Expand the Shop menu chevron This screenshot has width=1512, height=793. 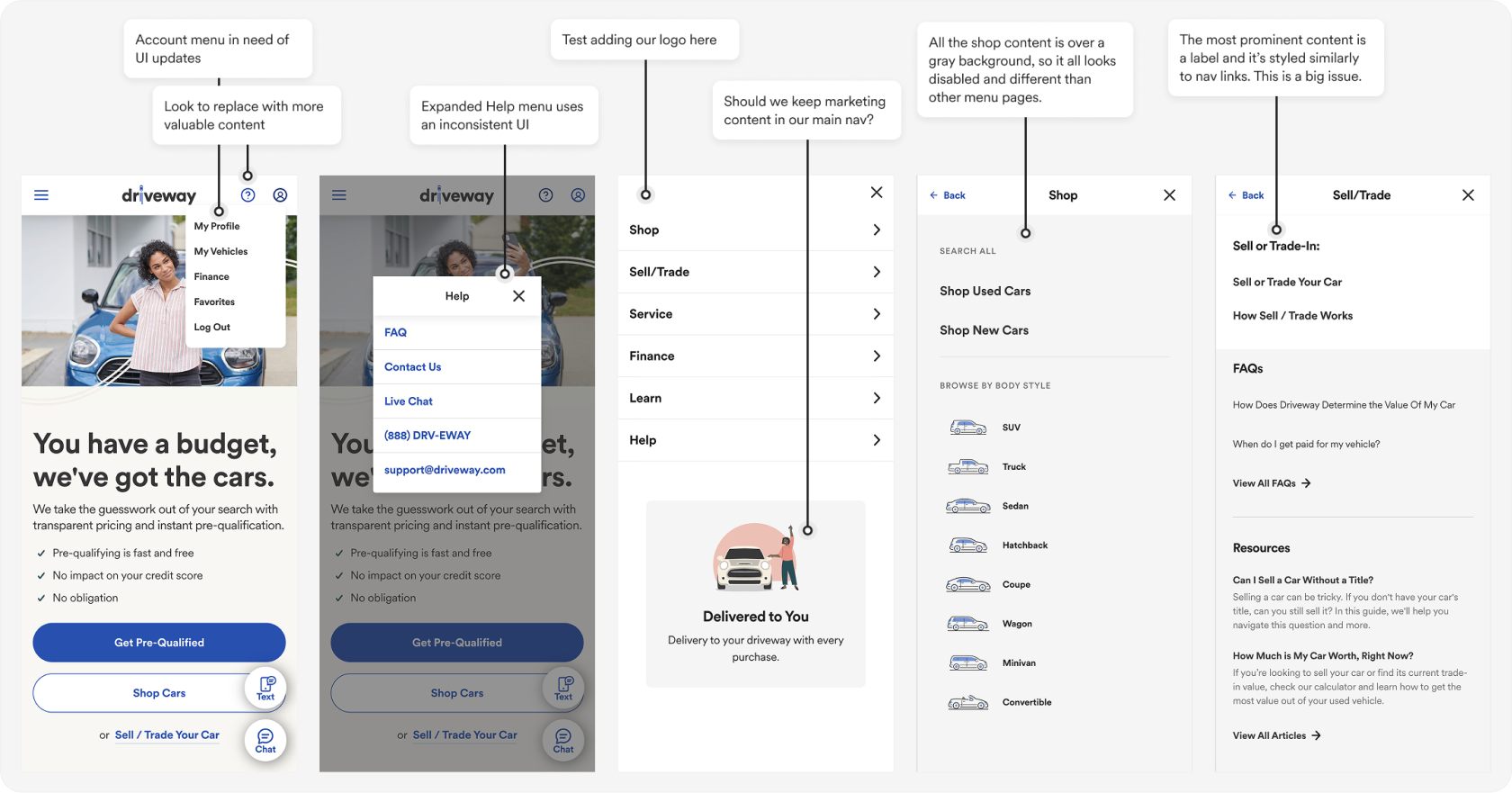(876, 230)
